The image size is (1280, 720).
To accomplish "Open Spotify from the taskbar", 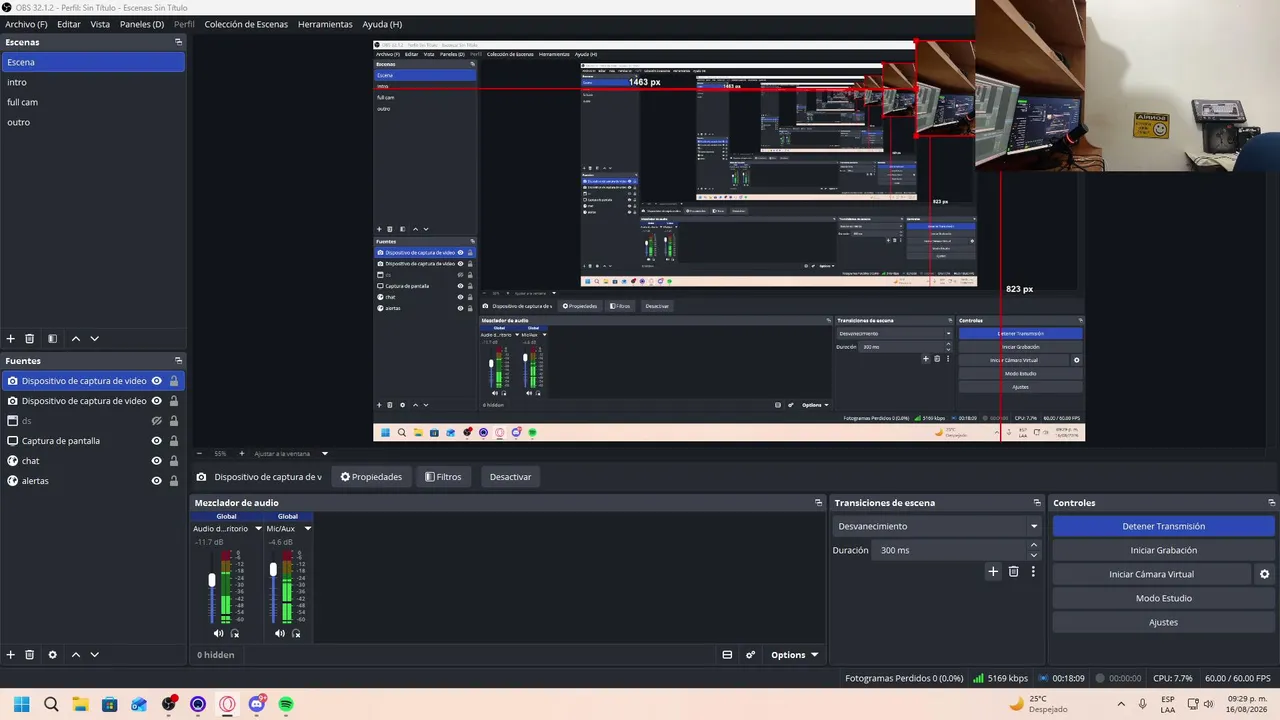I will pos(286,704).
